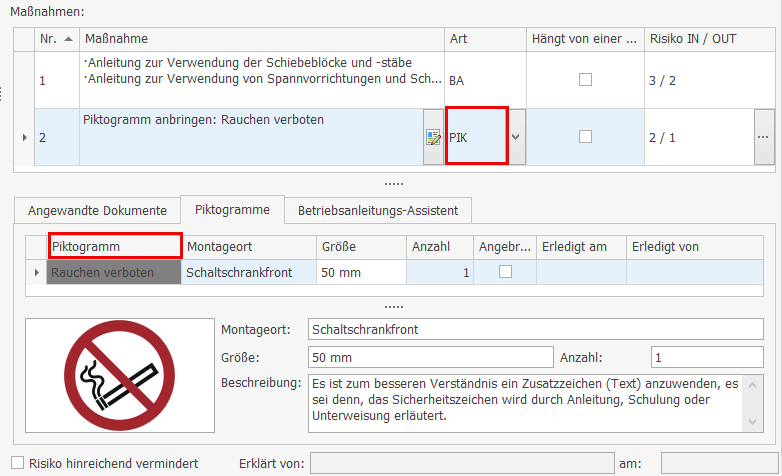Viewport: 782px width, 476px height.
Task: Click the row indicator arrow for measure 2
Action: [24, 137]
